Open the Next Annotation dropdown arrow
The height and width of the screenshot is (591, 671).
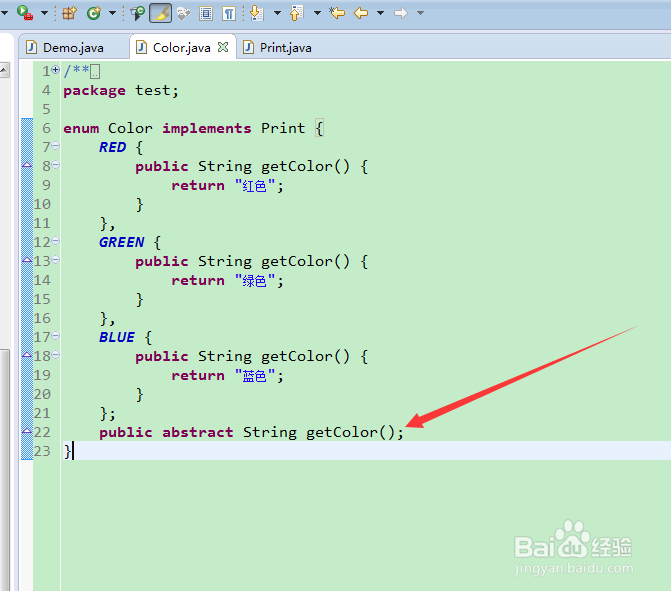point(277,13)
